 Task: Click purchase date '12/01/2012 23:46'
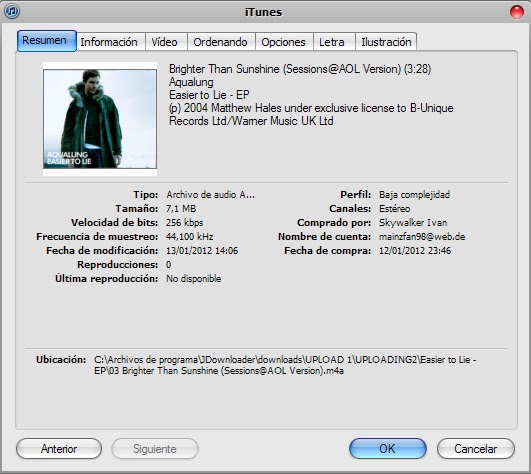pos(415,251)
